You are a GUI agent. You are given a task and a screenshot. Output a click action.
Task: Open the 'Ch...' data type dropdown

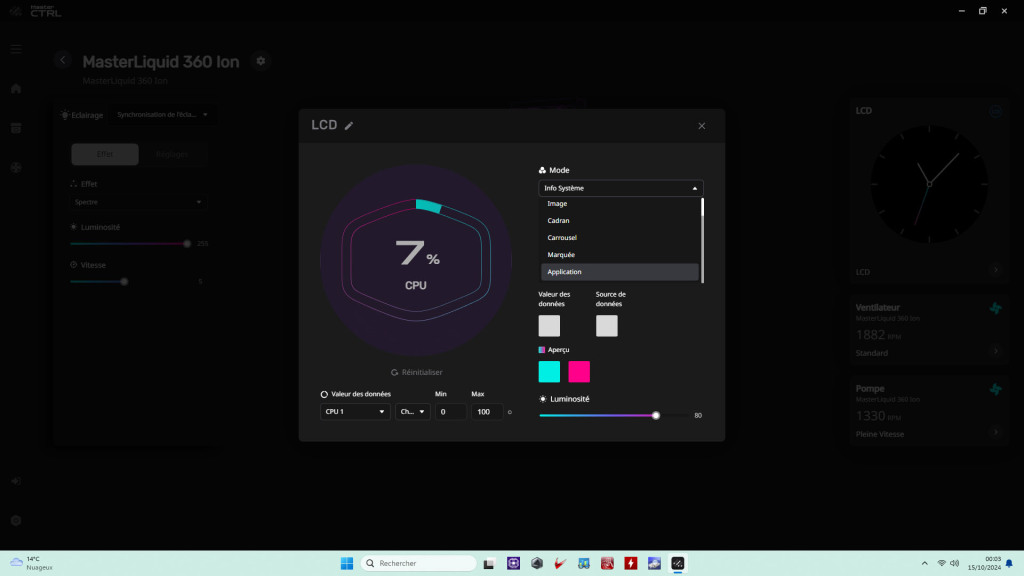click(x=413, y=411)
